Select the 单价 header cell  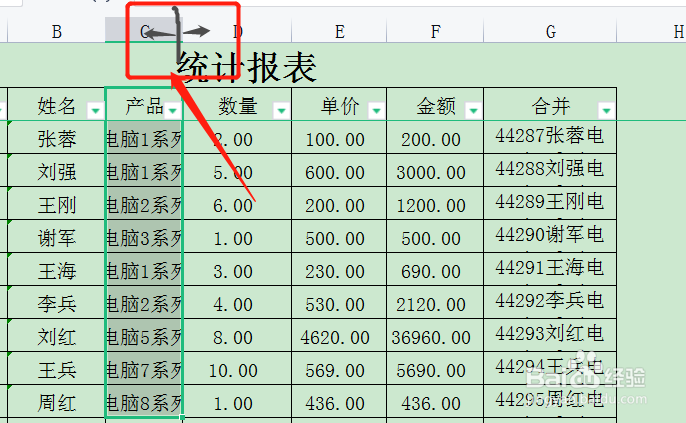click(x=339, y=104)
